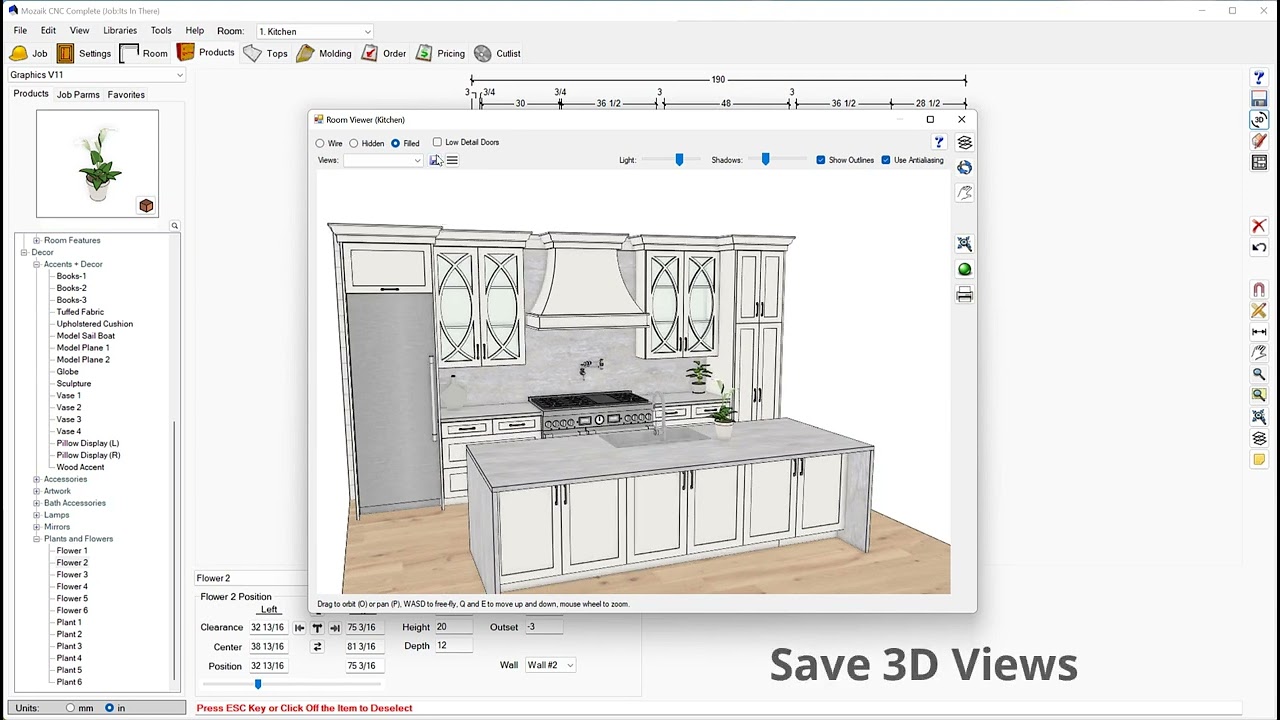Select Flower 2 in the product tree
The height and width of the screenshot is (720, 1280).
tap(72, 563)
